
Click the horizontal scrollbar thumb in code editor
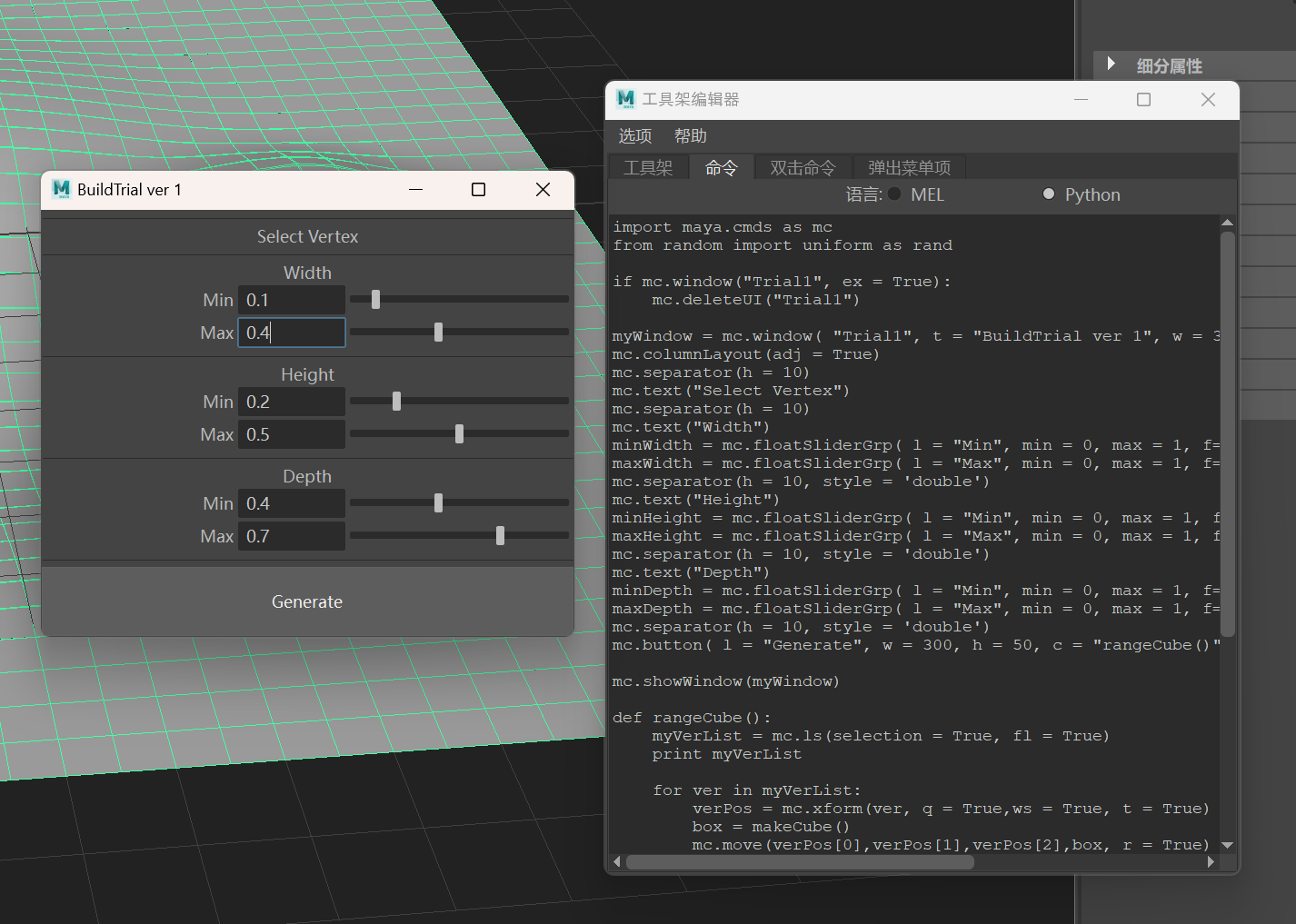[x=800, y=861]
